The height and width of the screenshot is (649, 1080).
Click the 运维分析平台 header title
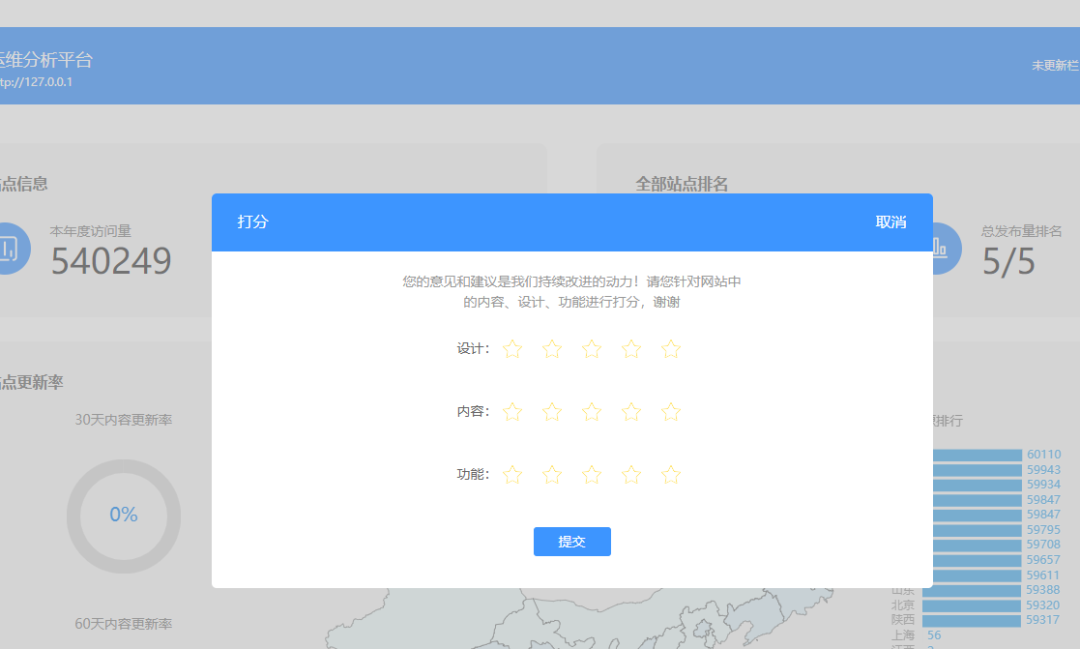(45, 60)
